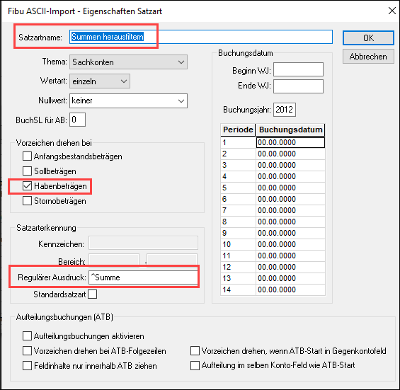Select Buchungsdatum cell for period 3
The height and width of the screenshot is (390, 400).
(x=290, y=165)
